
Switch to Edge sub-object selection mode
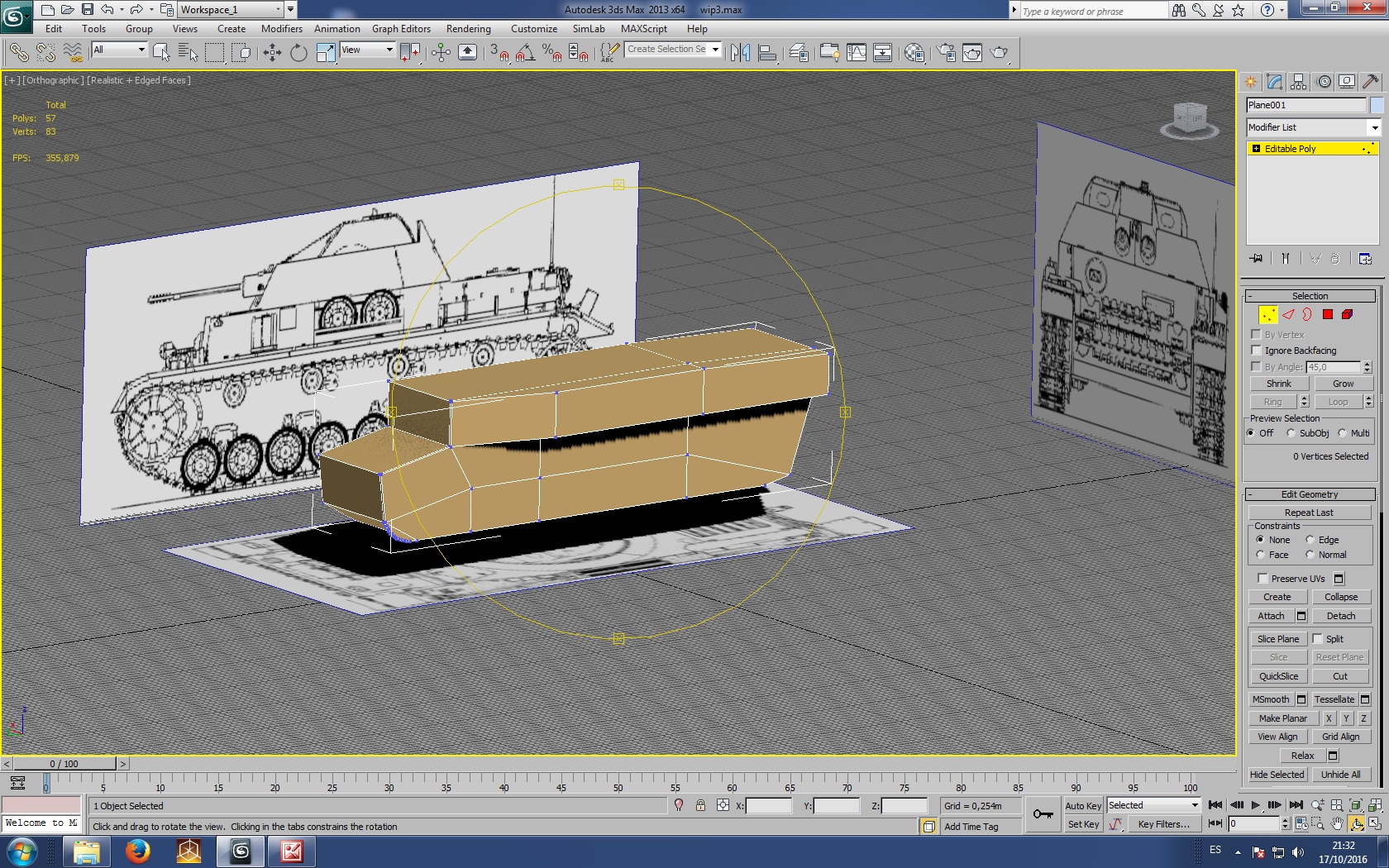tap(1288, 314)
